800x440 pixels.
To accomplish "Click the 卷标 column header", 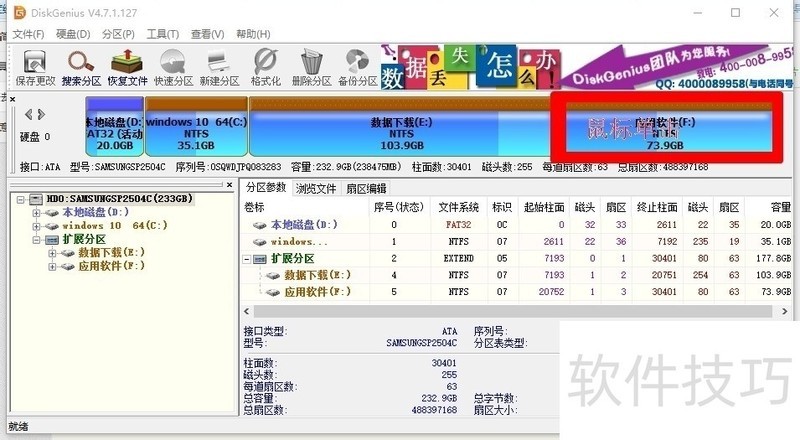I will point(254,207).
